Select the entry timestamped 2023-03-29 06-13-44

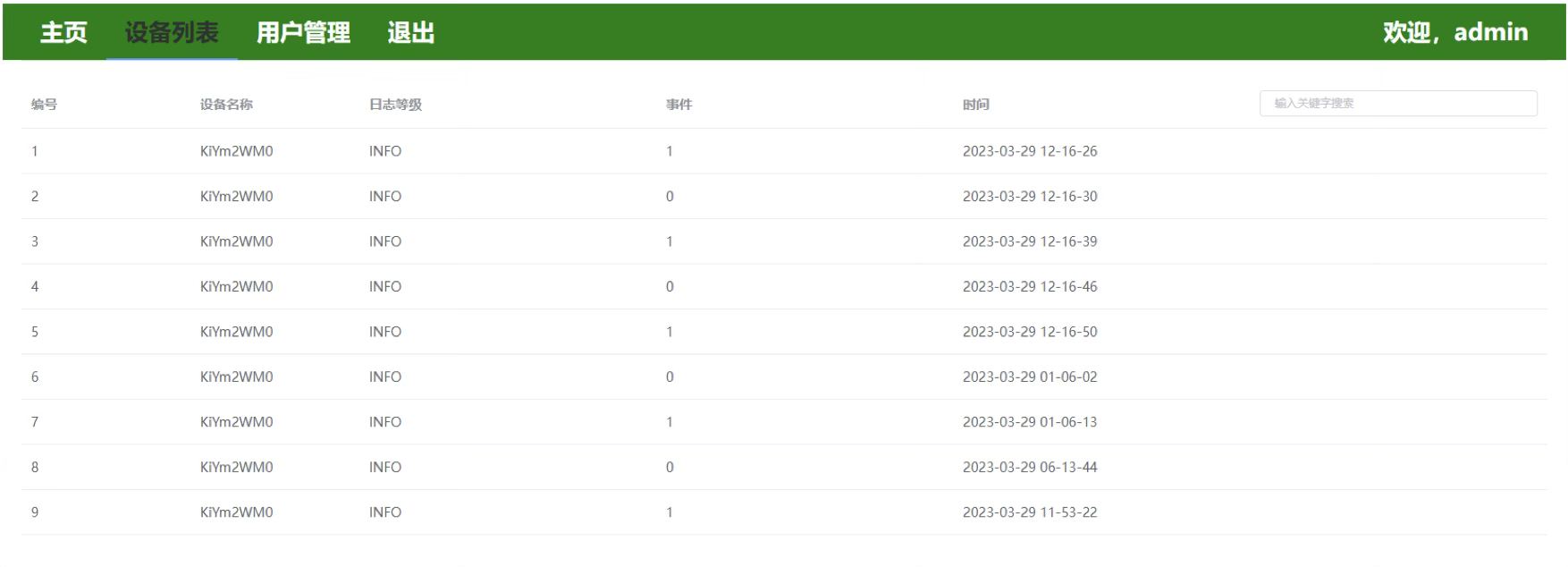(x=1029, y=468)
